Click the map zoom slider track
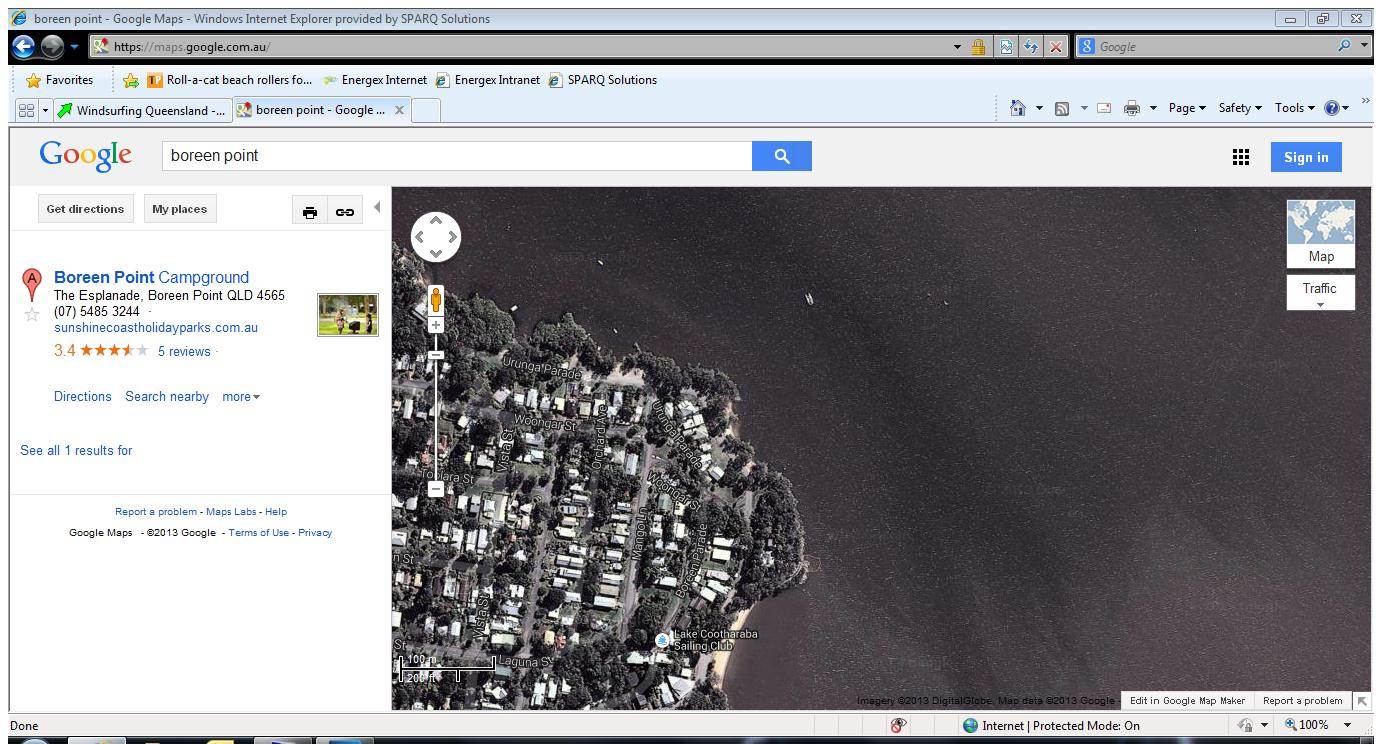This screenshot has height=744, width=1382. (436, 420)
